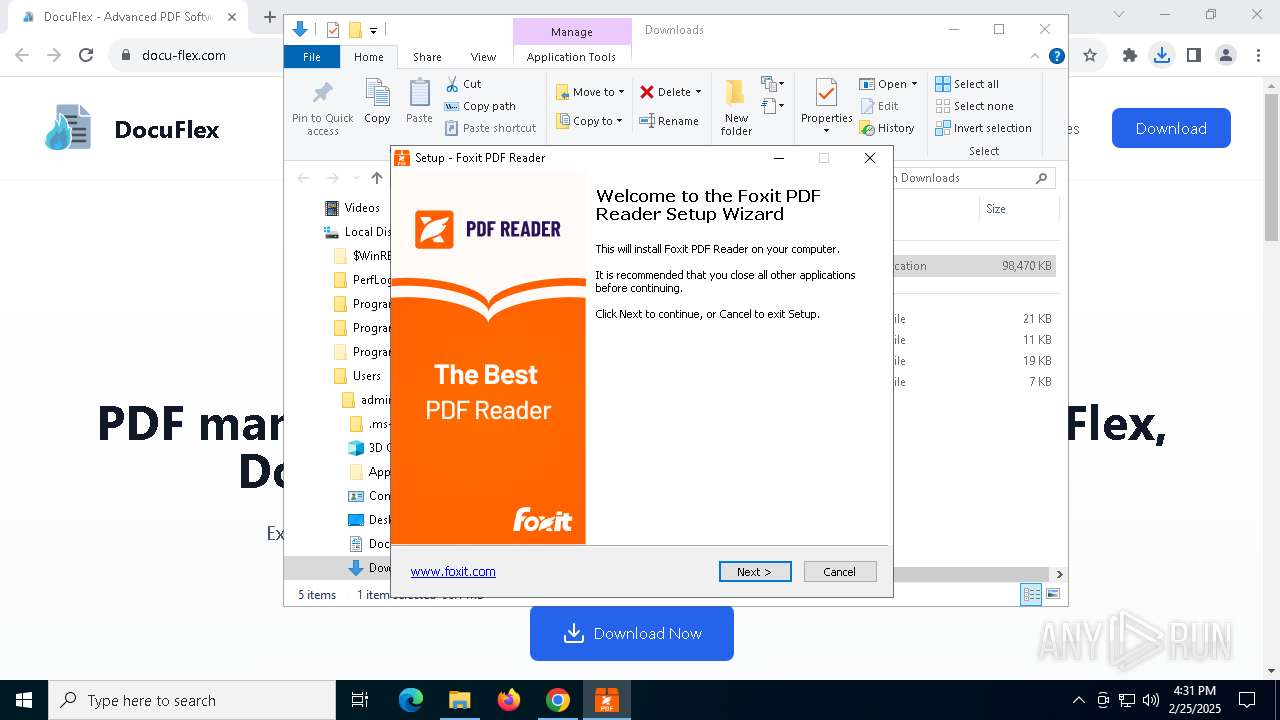Click Paste shortcut in the ribbon
1280x720 pixels.
pyautogui.click(x=490, y=128)
